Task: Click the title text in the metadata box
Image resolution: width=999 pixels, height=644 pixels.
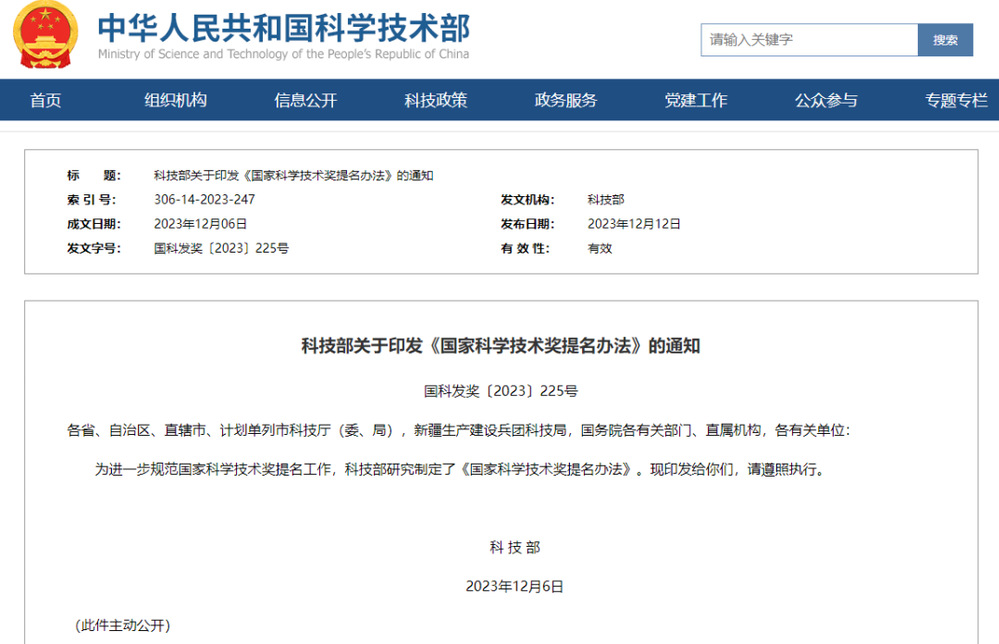Action: (294, 175)
